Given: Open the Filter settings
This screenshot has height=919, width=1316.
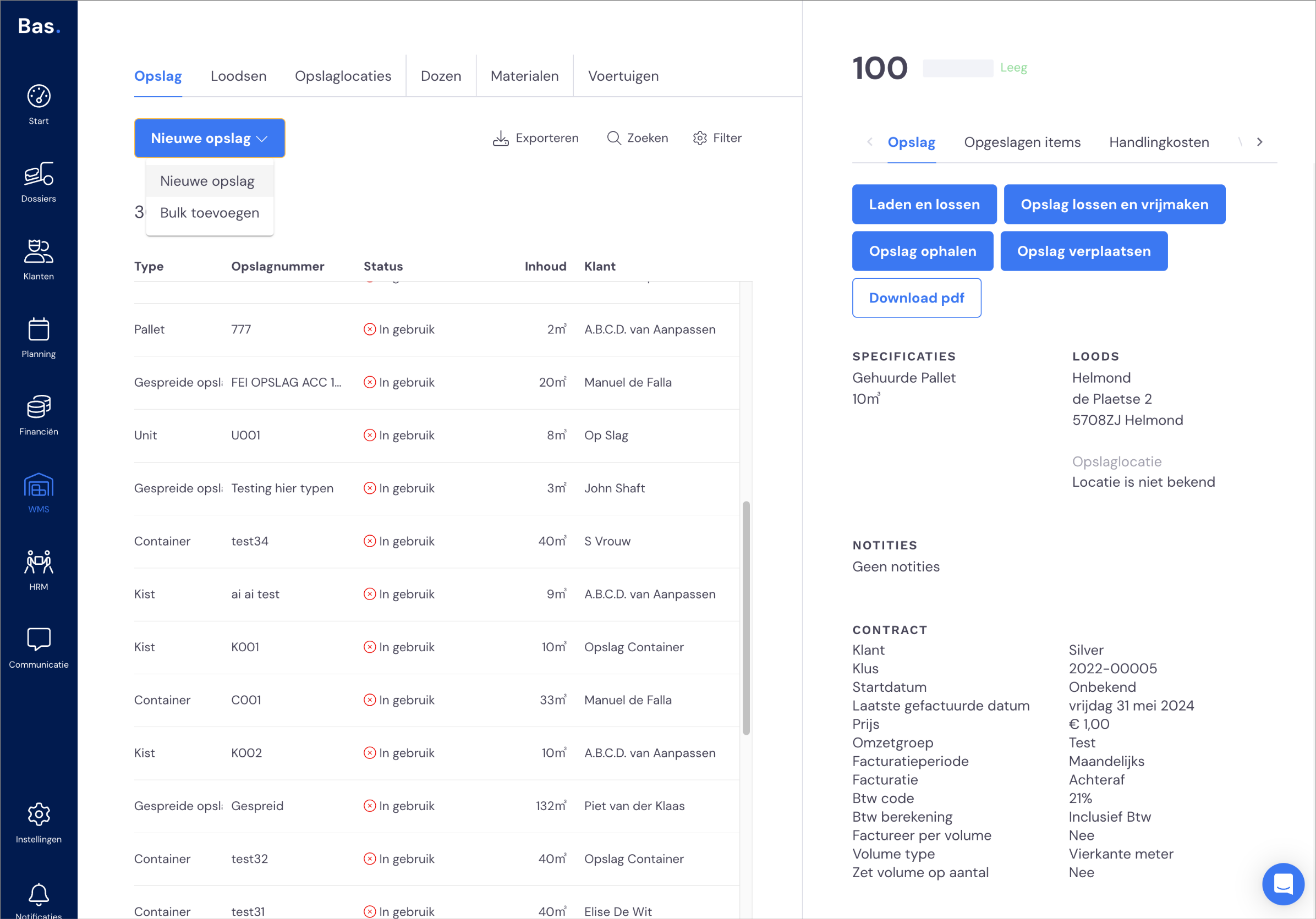Looking at the screenshot, I should (x=717, y=138).
